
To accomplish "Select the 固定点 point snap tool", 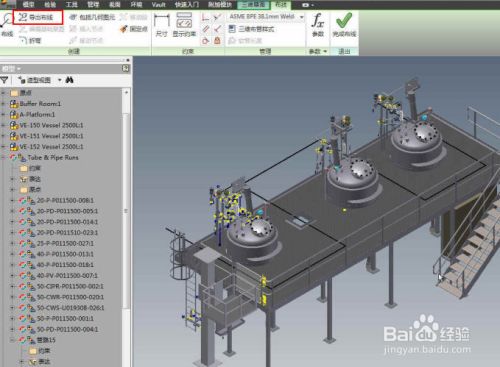I will tap(134, 29).
